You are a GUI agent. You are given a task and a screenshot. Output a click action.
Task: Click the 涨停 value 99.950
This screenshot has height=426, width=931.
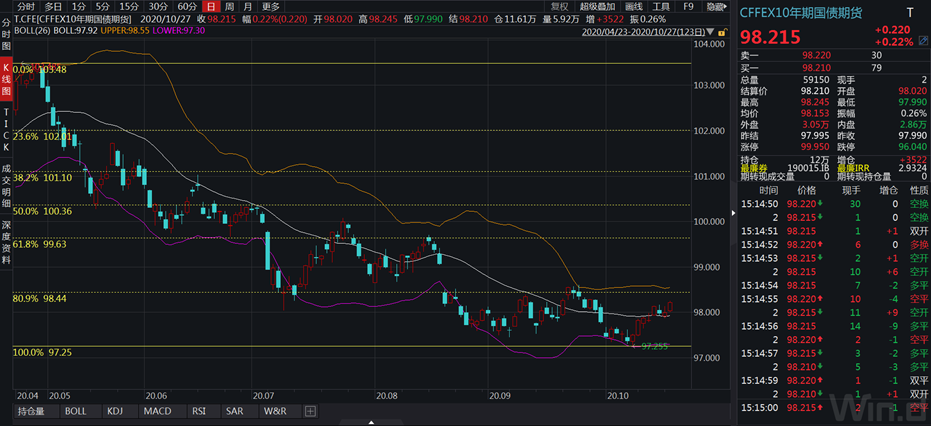[x=816, y=146]
